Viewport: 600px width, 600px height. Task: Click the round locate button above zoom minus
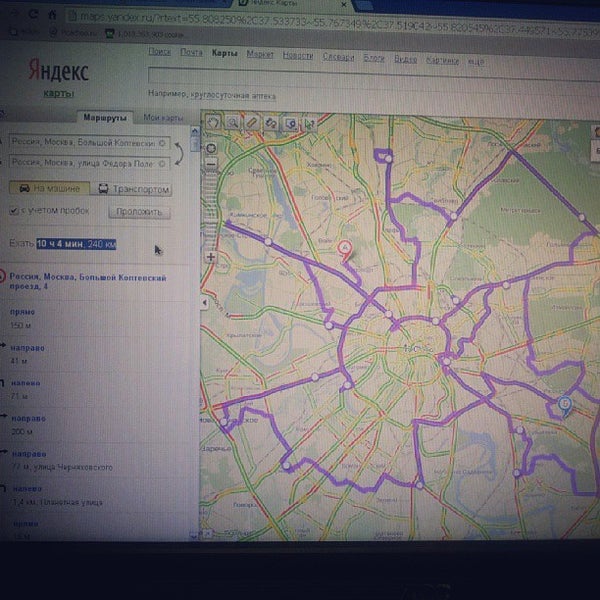[x=211, y=148]
